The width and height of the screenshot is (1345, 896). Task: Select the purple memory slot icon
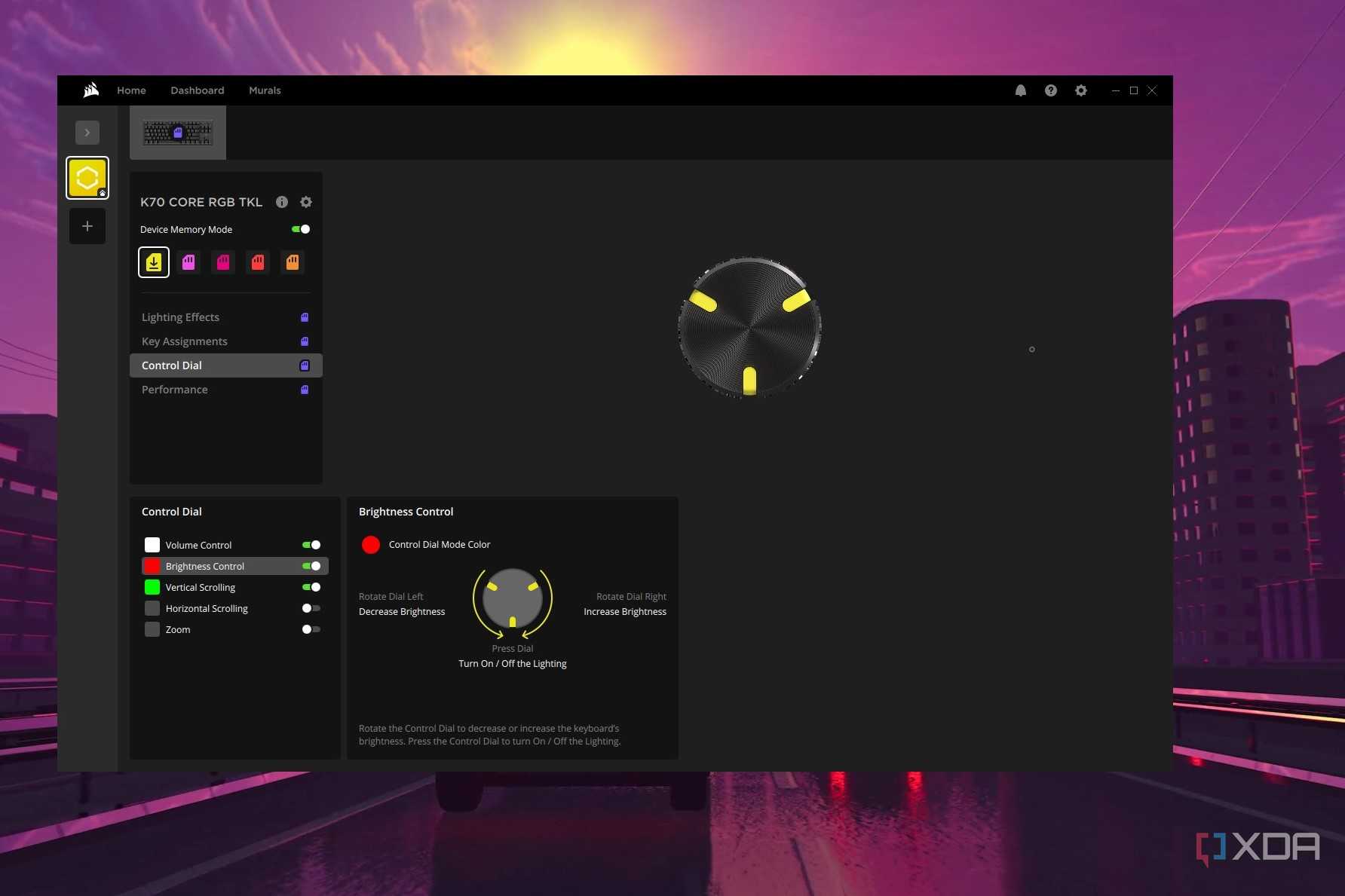188,262
